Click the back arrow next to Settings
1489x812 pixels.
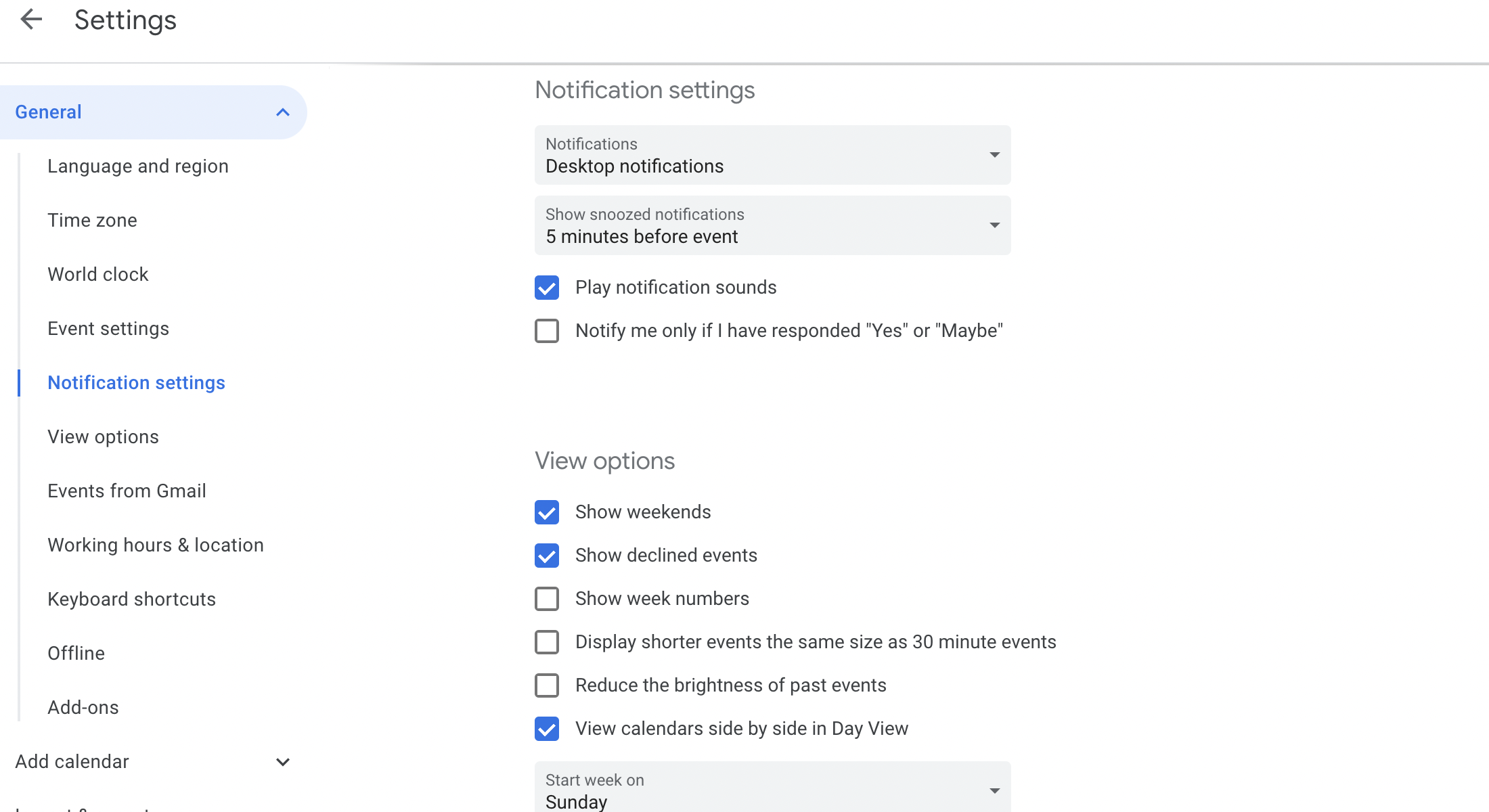(31, 20)
